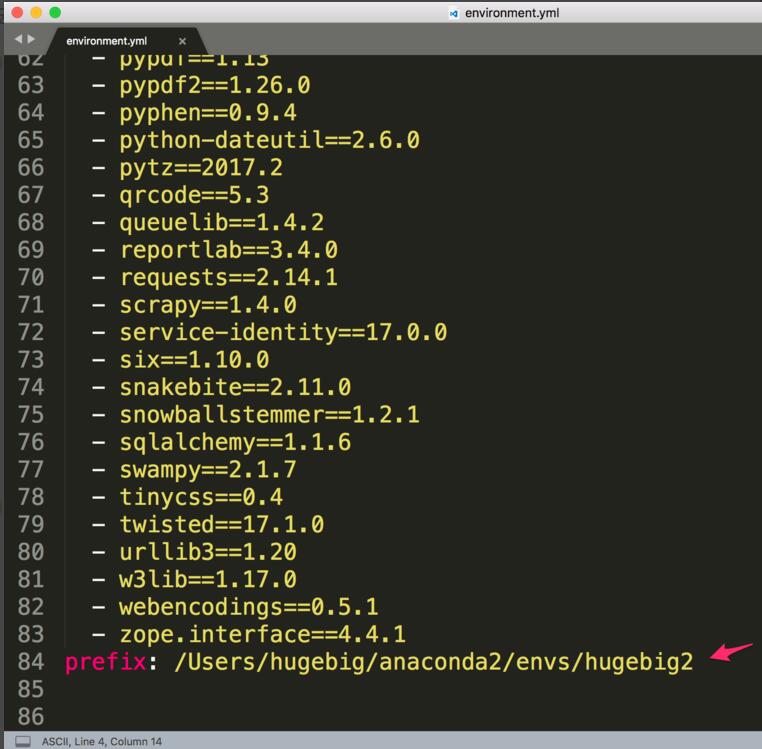Screen dimensions: 762x749
Task: Click the service-identity==17.0.0 entry
Action: 283,332
